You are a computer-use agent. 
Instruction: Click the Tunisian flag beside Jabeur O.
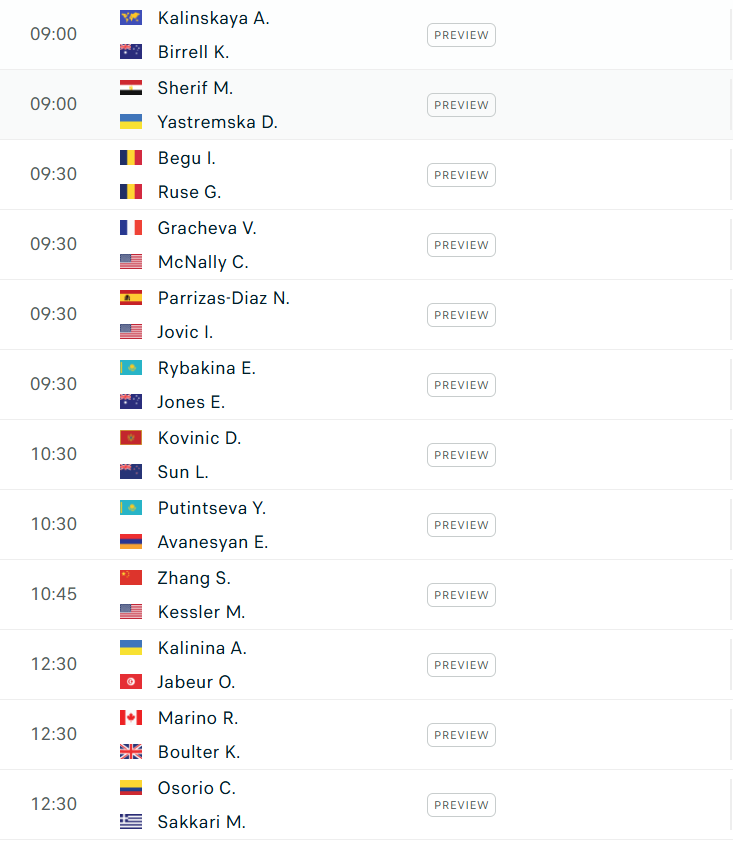(x=131, y=682)
